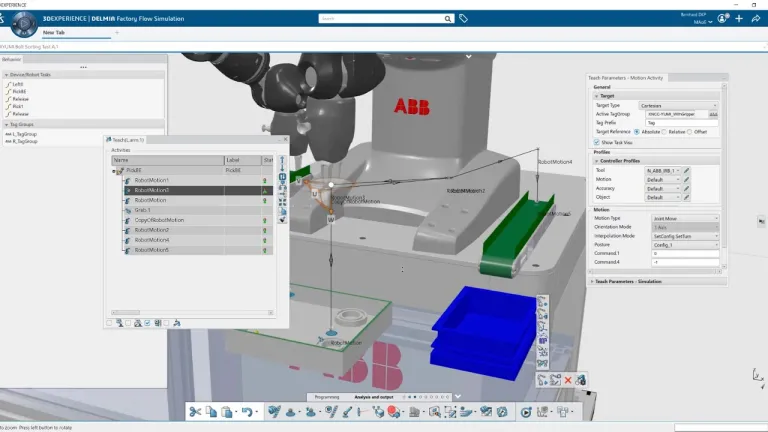Screen dimensions: 768x432
Task: Click the Paste clipboard icon in bottom toolbar
Action: point(227,412)
